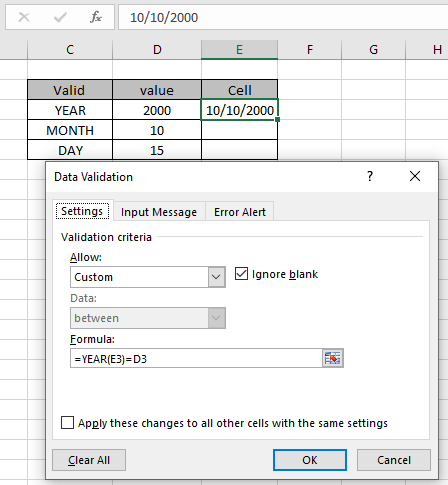Click the Cancel button

pos(394,460)
